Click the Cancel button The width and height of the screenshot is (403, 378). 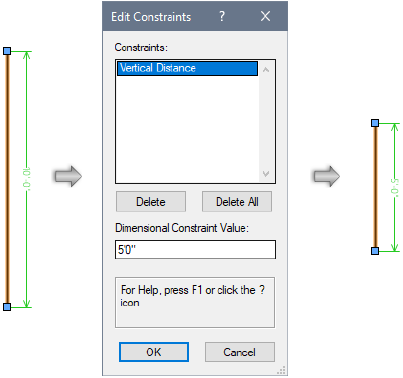(x=240, y=352)
